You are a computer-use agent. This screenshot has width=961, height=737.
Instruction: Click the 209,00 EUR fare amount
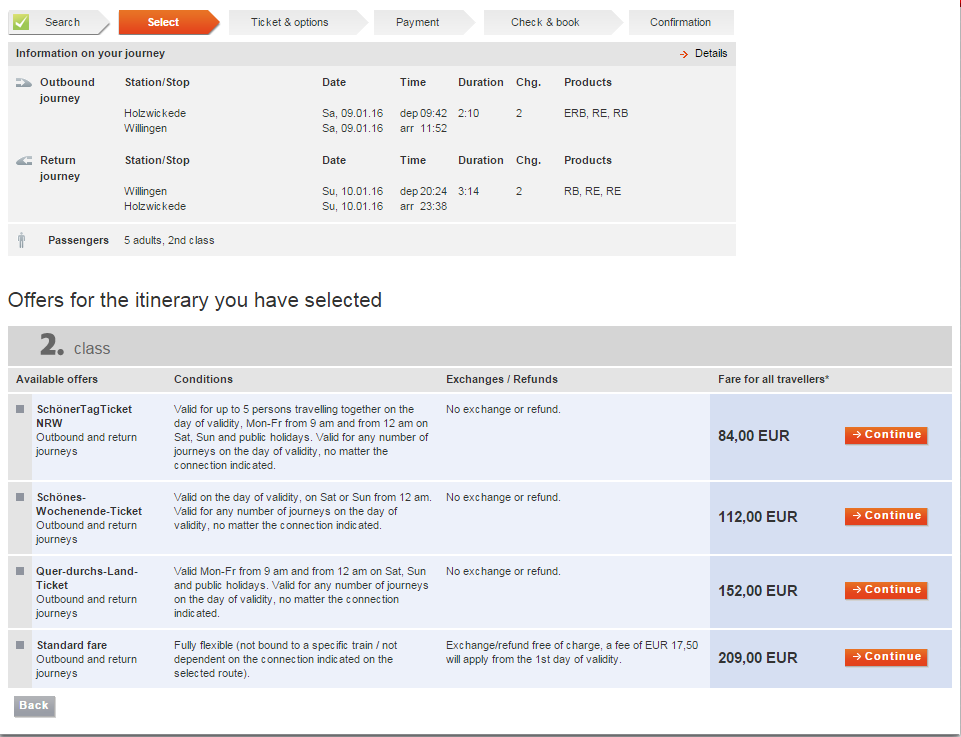click(758, 658)
